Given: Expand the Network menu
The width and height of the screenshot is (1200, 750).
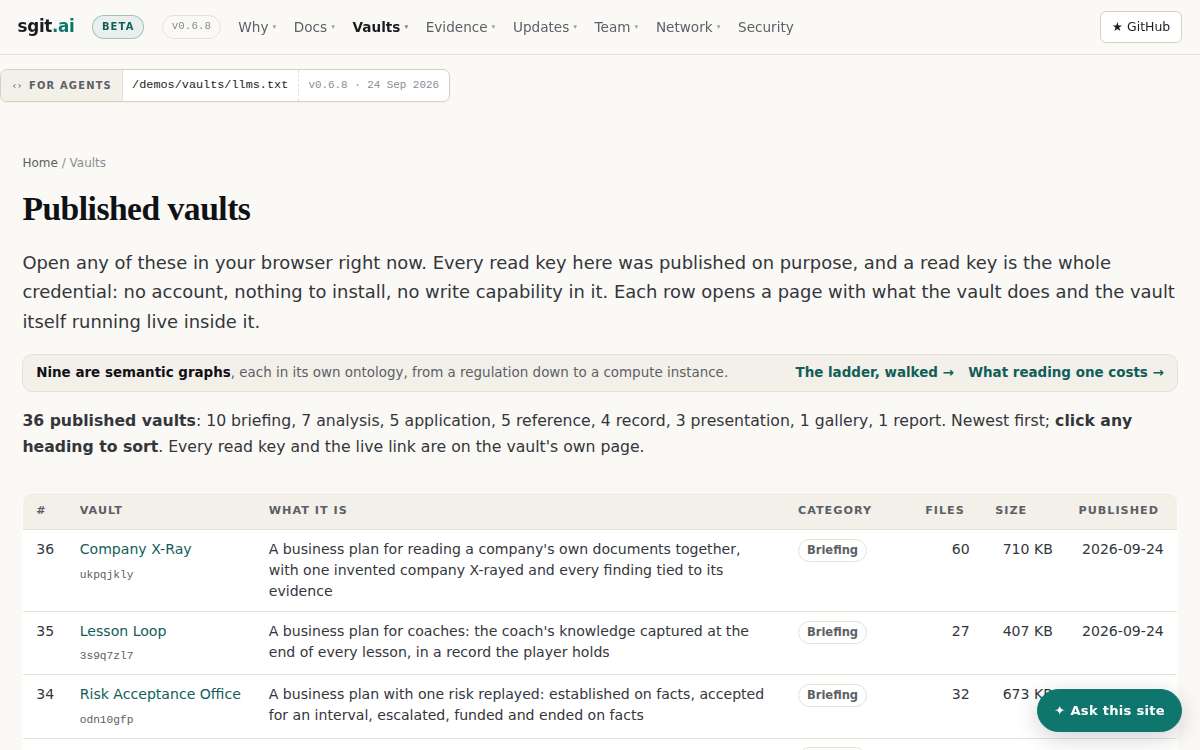Looking at the screenshot, I should click(688, 27).
